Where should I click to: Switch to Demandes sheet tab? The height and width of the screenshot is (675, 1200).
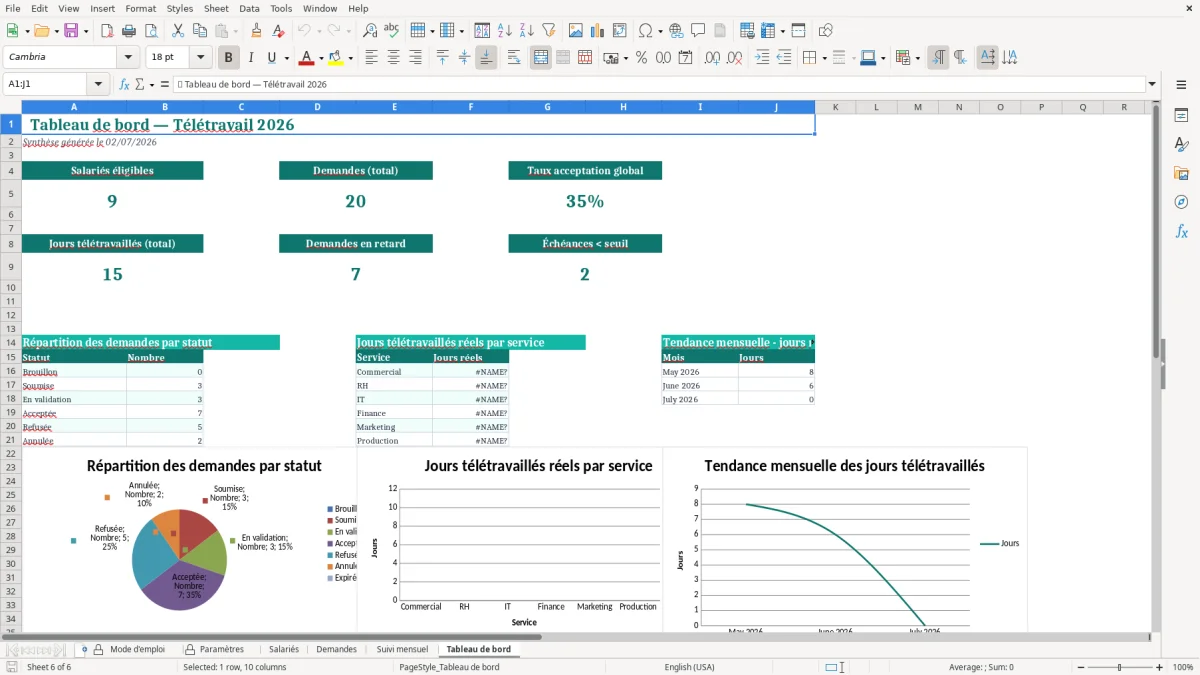(x=336, y=649)
